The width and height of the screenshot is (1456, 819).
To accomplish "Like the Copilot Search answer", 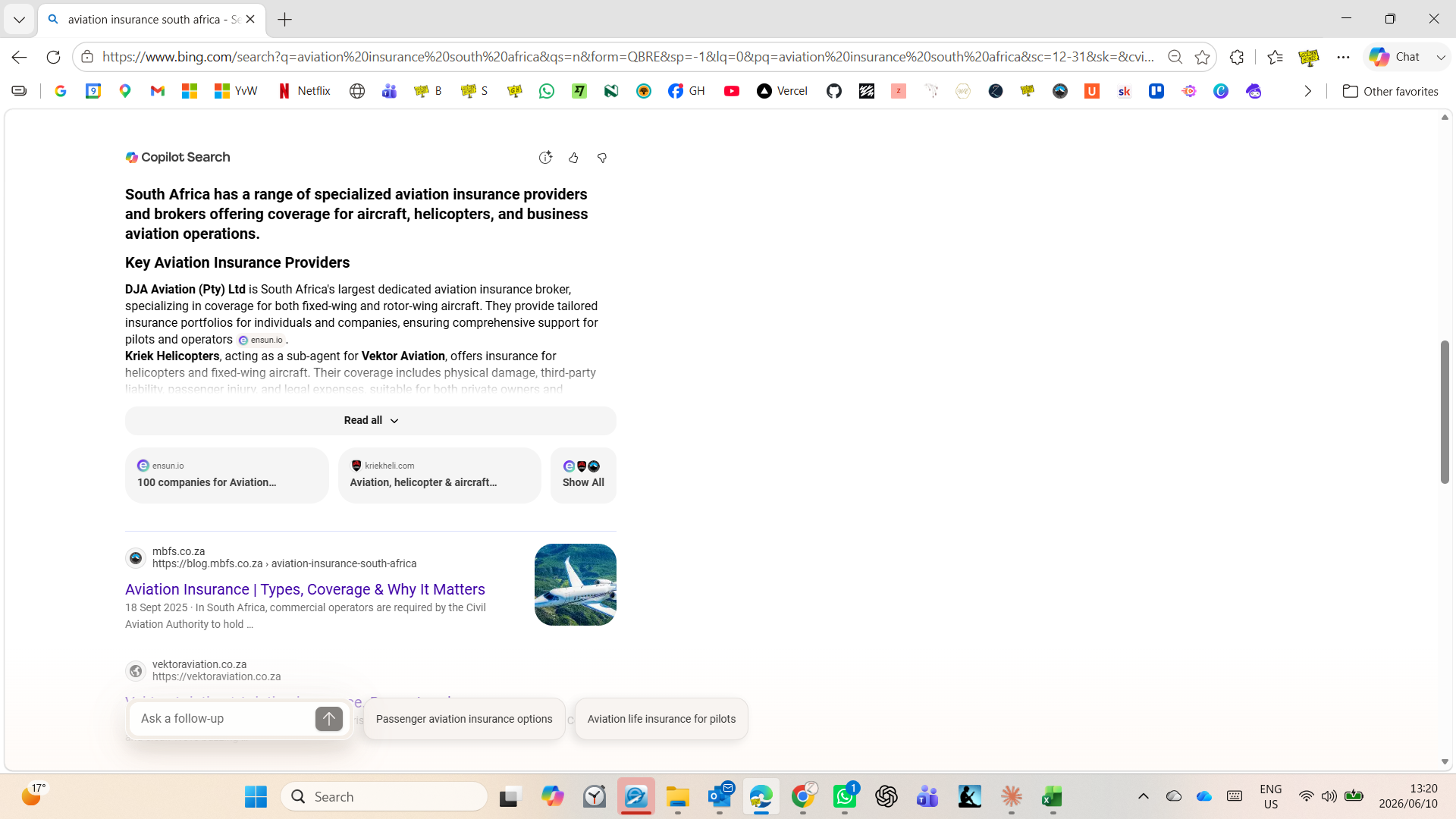I will coord(573,158).
